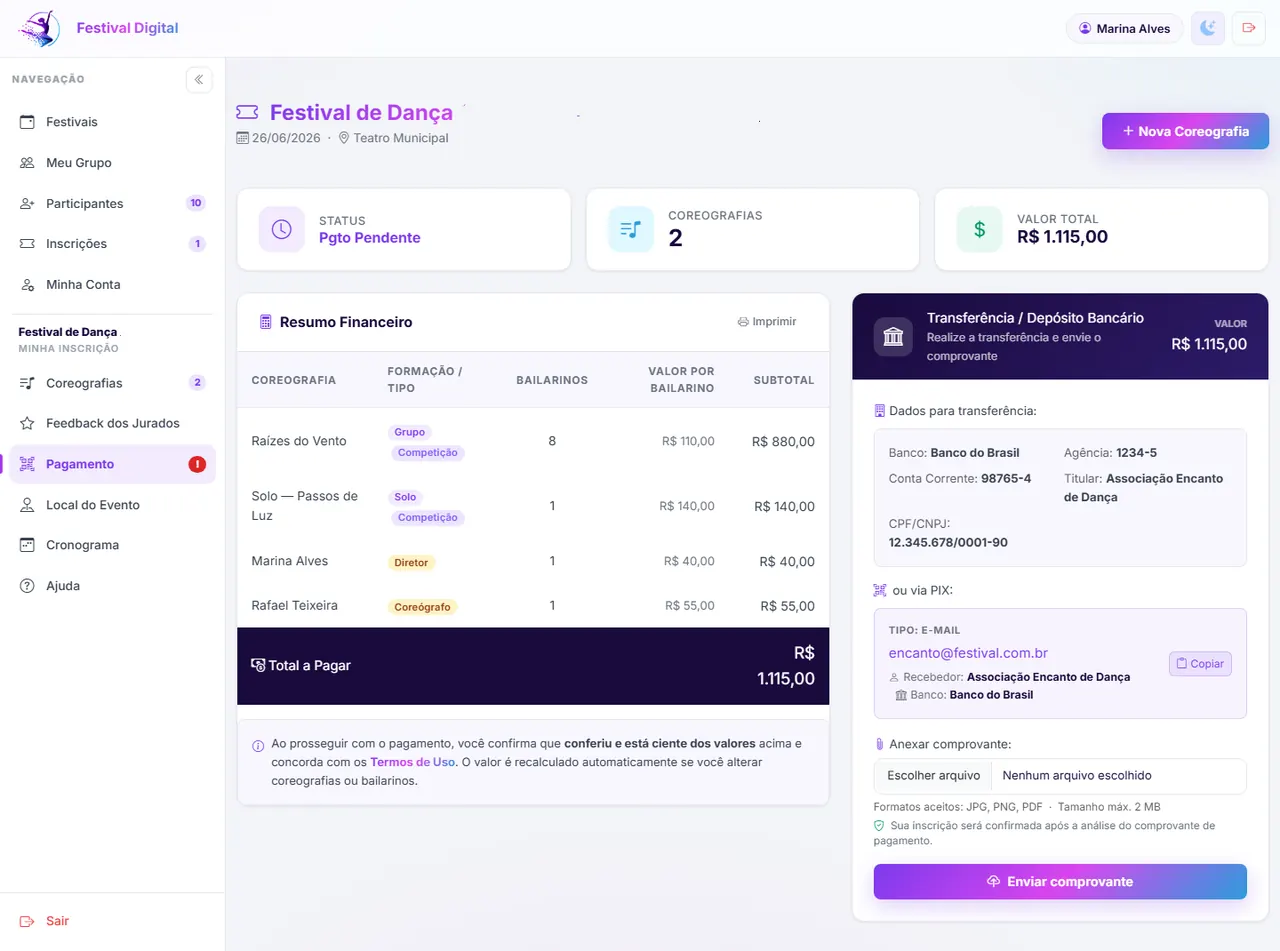Toggle dark mode with the moon icon

click(x=1209, y=29)
